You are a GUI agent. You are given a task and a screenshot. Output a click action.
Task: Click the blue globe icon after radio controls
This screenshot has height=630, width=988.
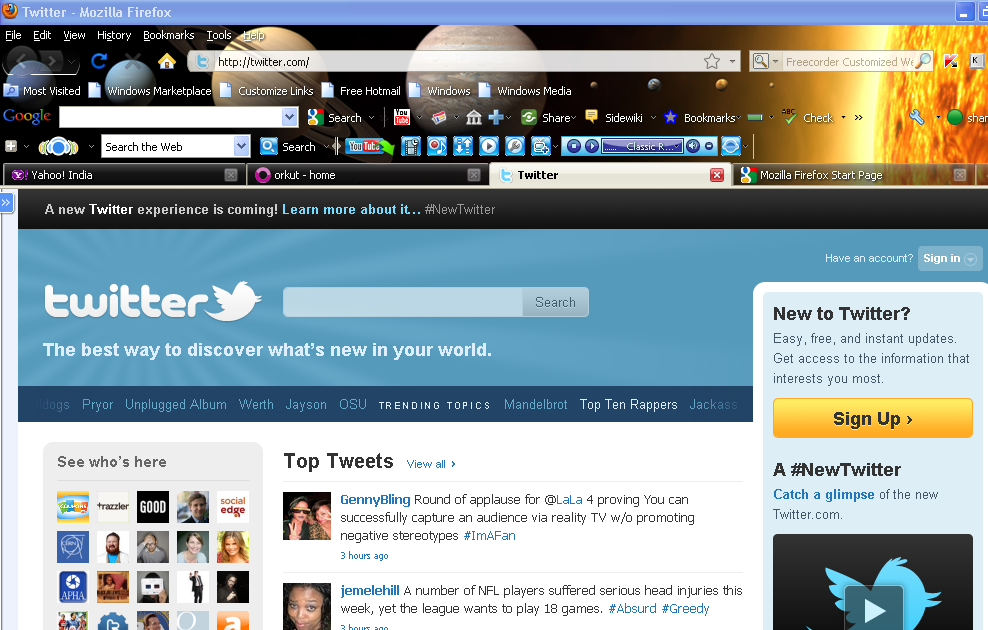(x=730, y=147)
